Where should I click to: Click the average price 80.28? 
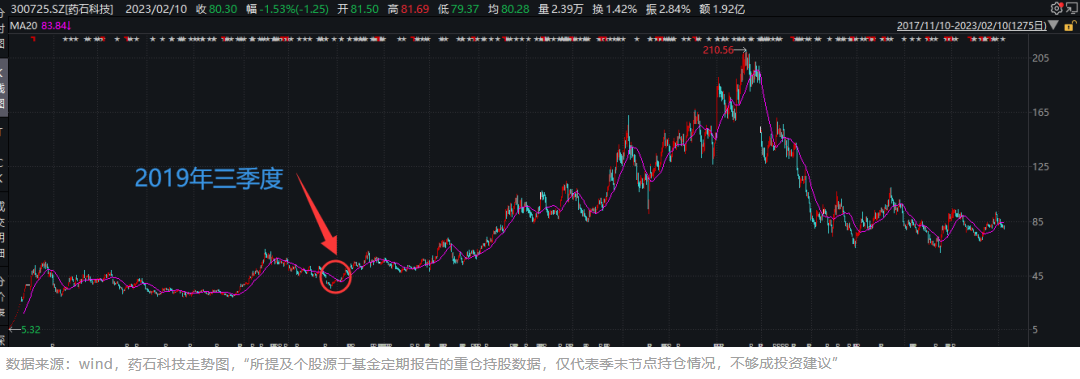click(515, 10)
